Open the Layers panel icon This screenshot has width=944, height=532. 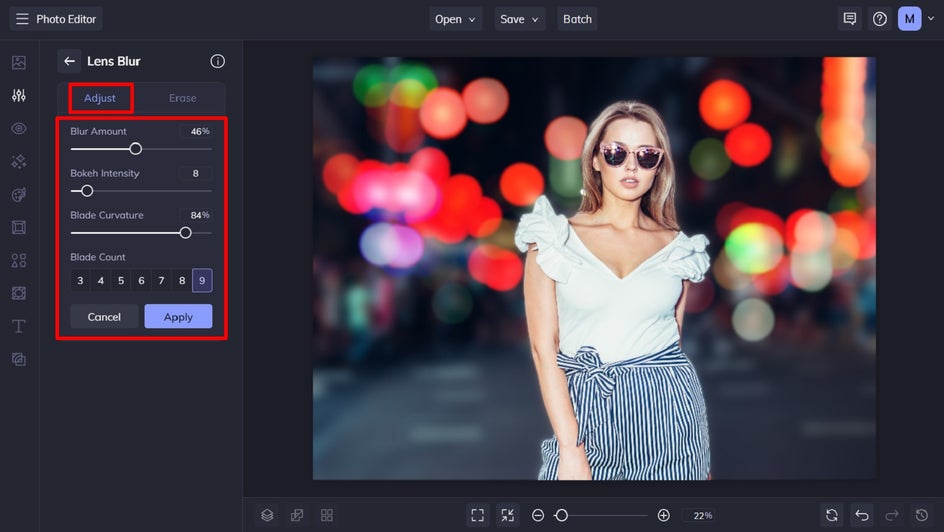pos(267,515)
